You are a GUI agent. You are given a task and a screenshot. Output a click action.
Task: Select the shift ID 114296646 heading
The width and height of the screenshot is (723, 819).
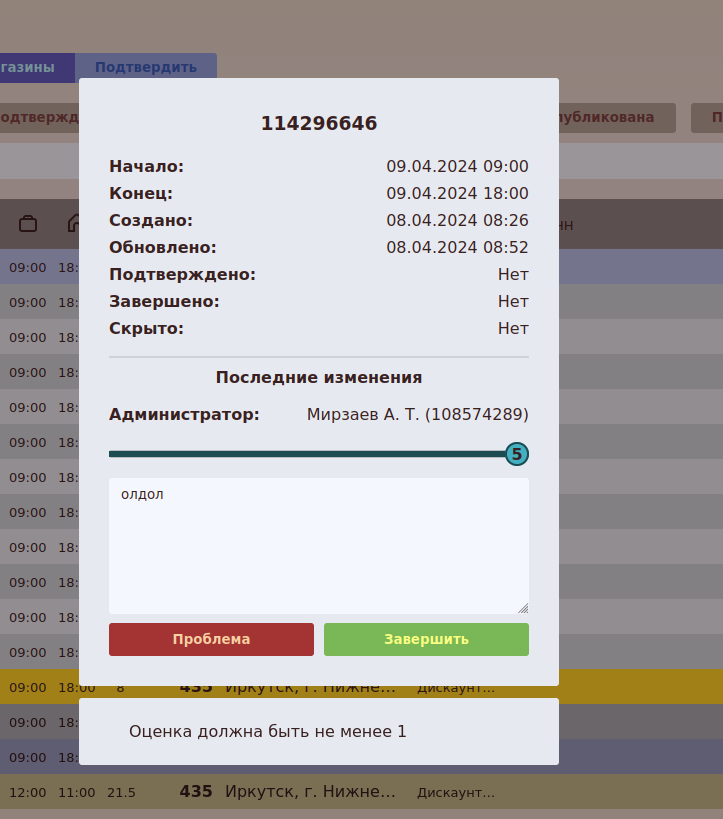point(318,124)
